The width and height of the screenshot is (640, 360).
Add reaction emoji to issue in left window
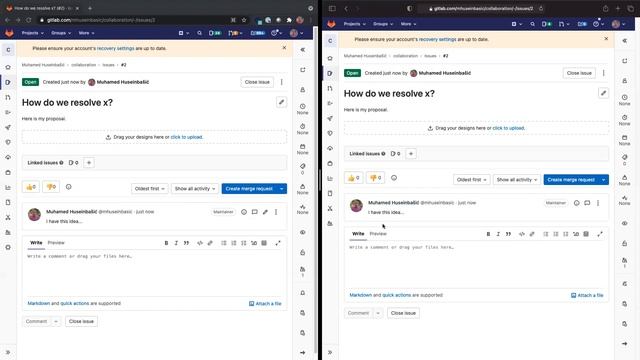[x=69, y=187]
